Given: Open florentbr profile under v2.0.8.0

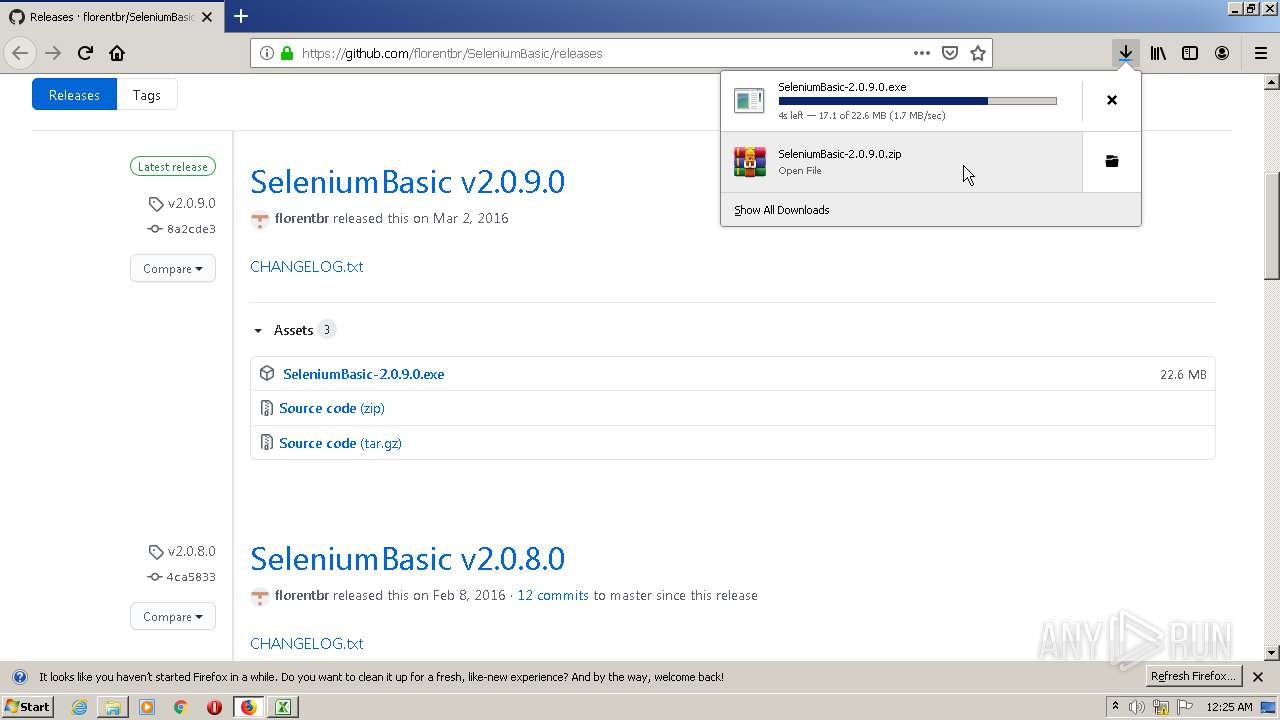Looking at the screenshot, I should (302, 595).
